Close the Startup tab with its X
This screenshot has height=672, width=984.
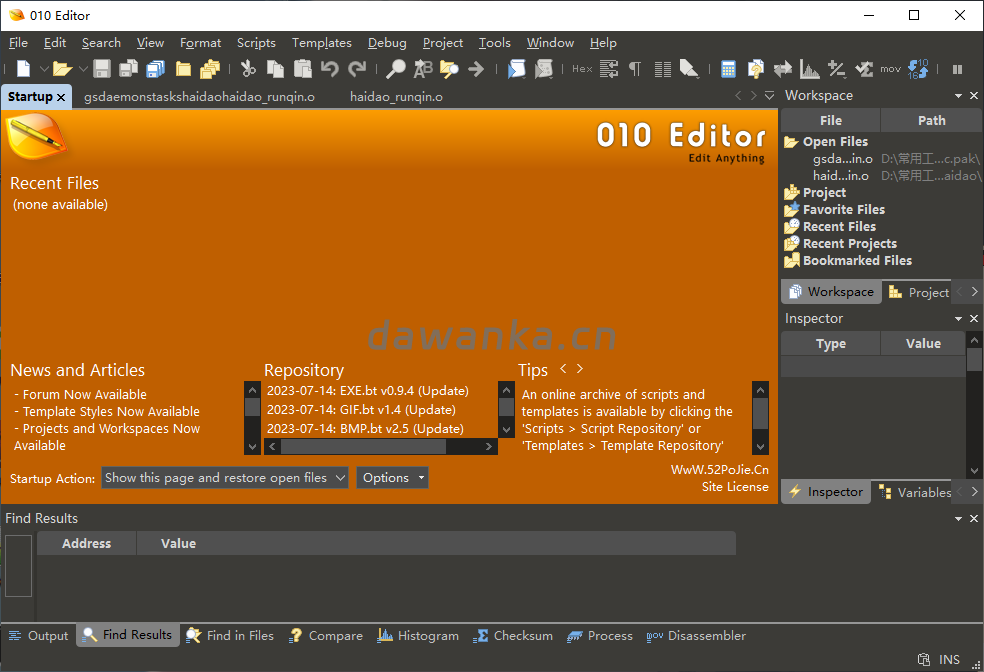tap(61, 97)
